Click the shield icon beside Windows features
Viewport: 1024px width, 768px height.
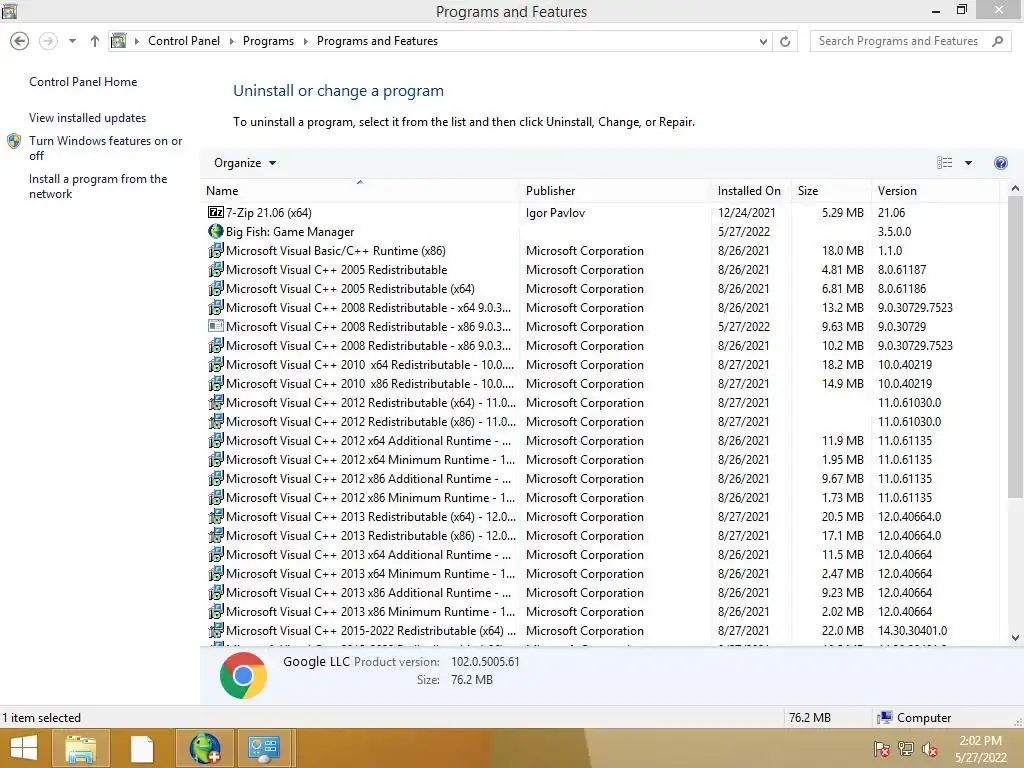click(14, 141)
